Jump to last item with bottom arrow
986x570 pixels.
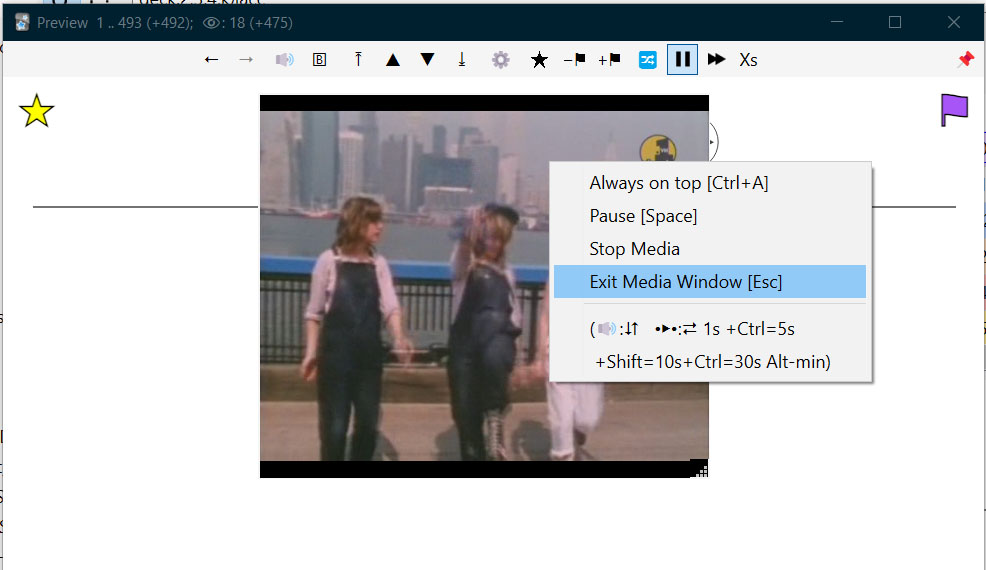(462, 60)
